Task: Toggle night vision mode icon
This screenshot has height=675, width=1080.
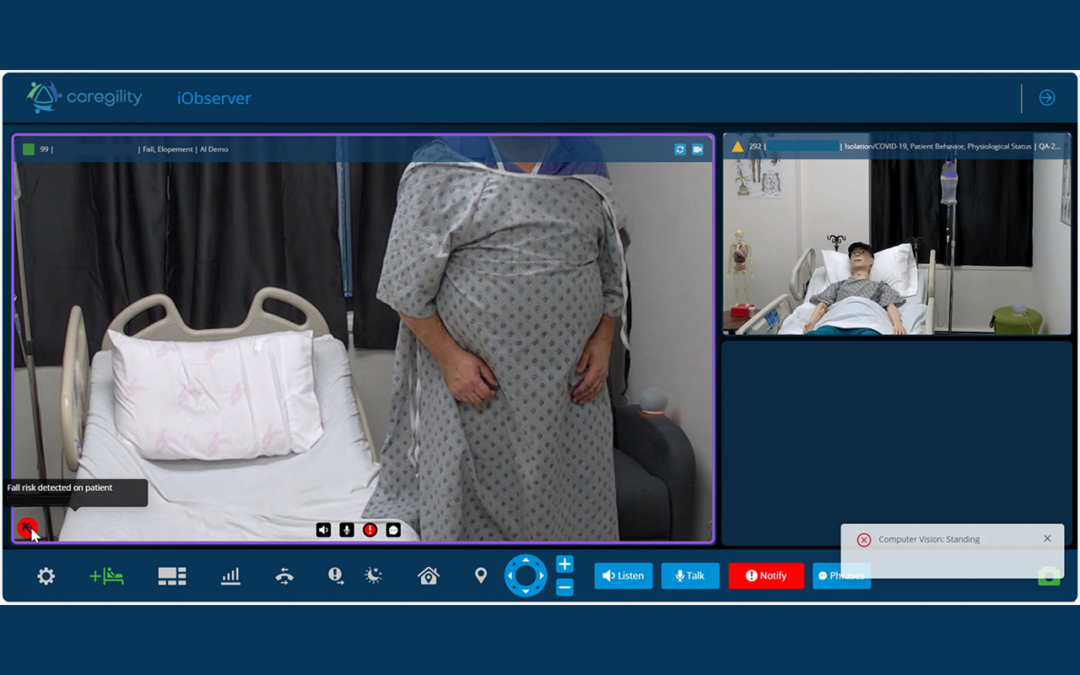Action: coord(373,576)
